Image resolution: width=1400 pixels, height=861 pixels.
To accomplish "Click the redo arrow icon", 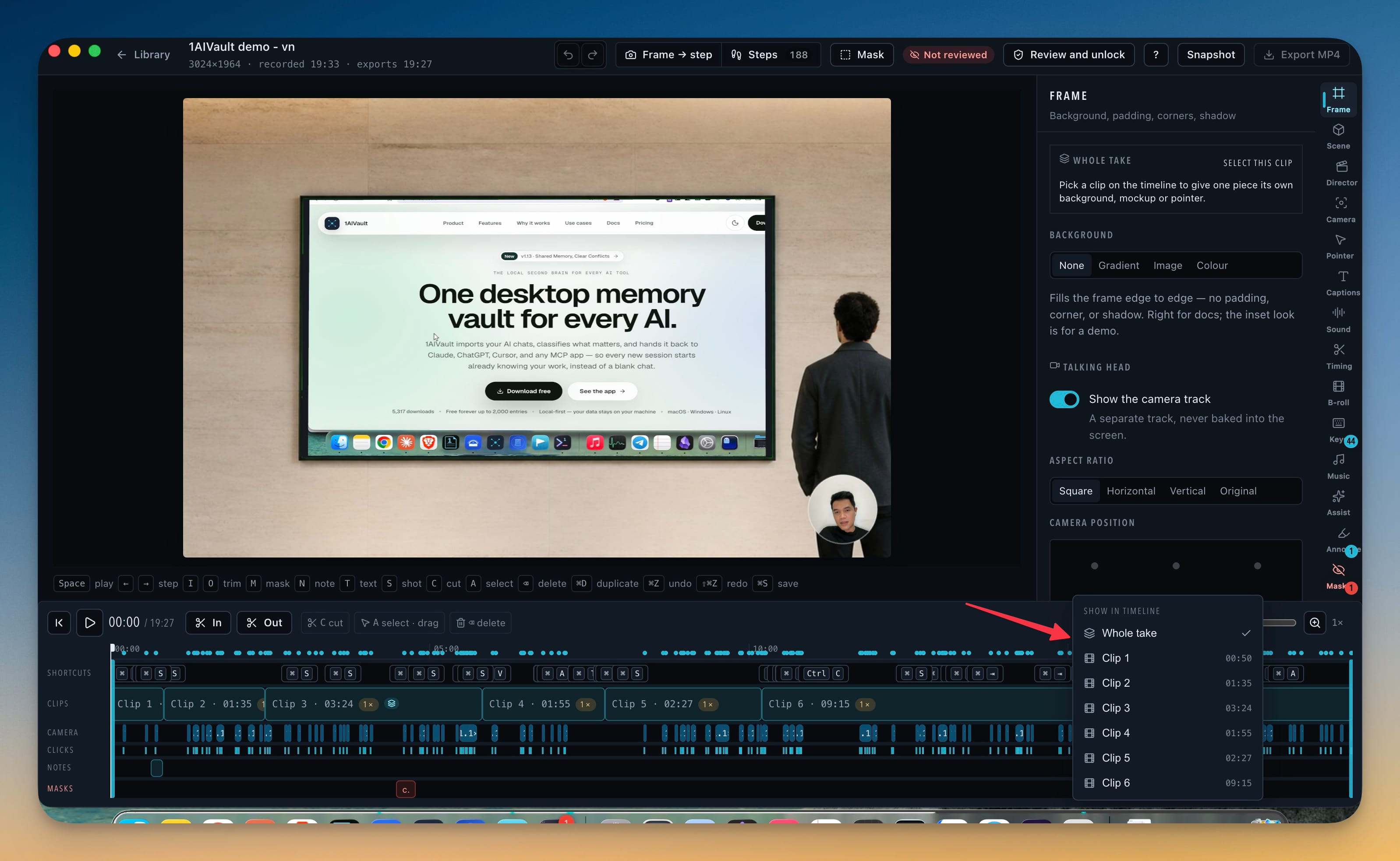I will point(592,55).
